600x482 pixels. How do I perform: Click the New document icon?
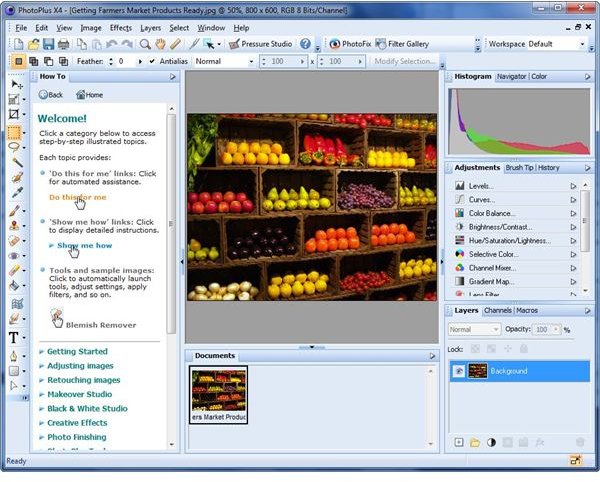click(18, 44)
